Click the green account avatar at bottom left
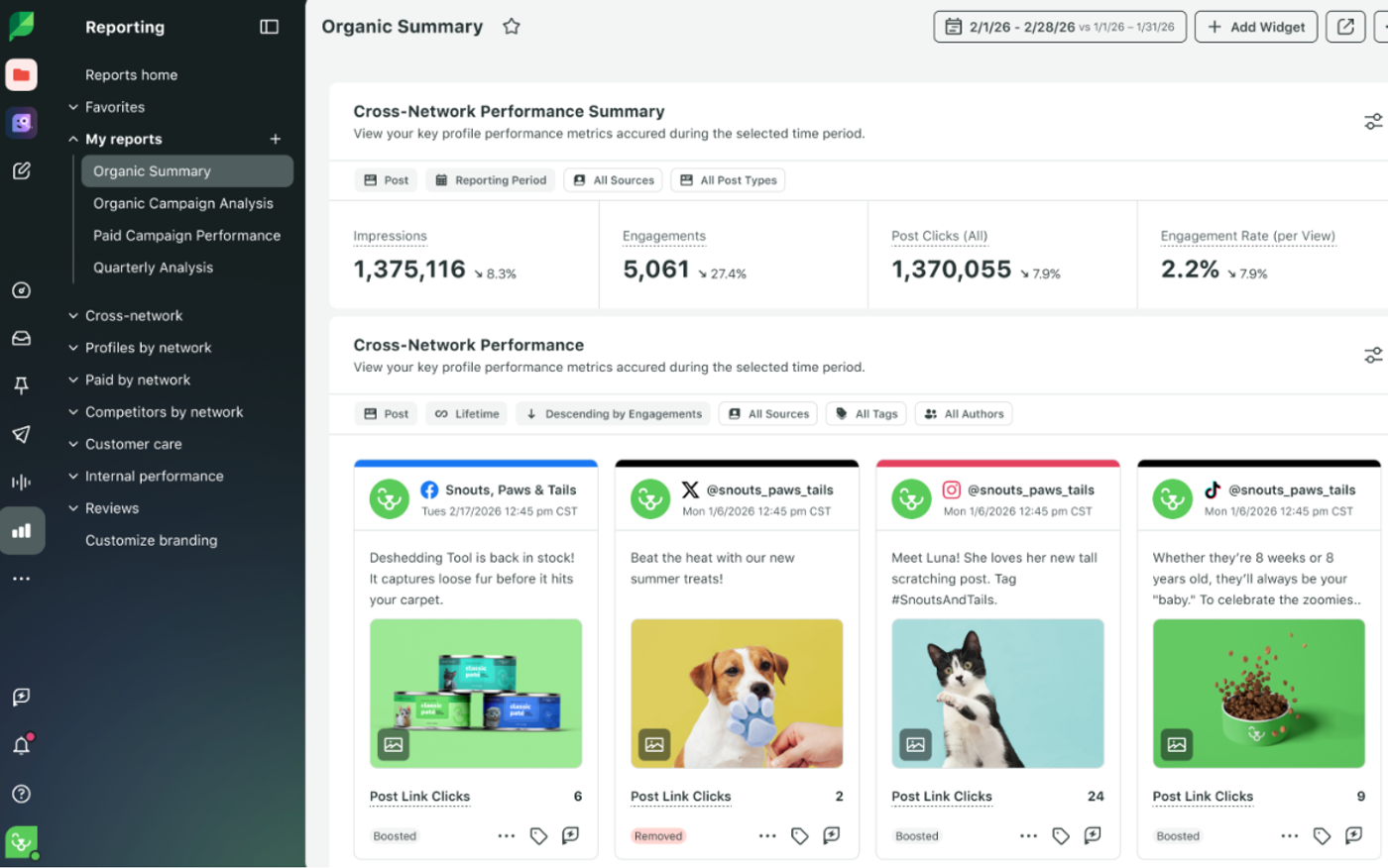The height and width of the screenshot is (868, 1388). pyautogui.click(x=22, y=842)
